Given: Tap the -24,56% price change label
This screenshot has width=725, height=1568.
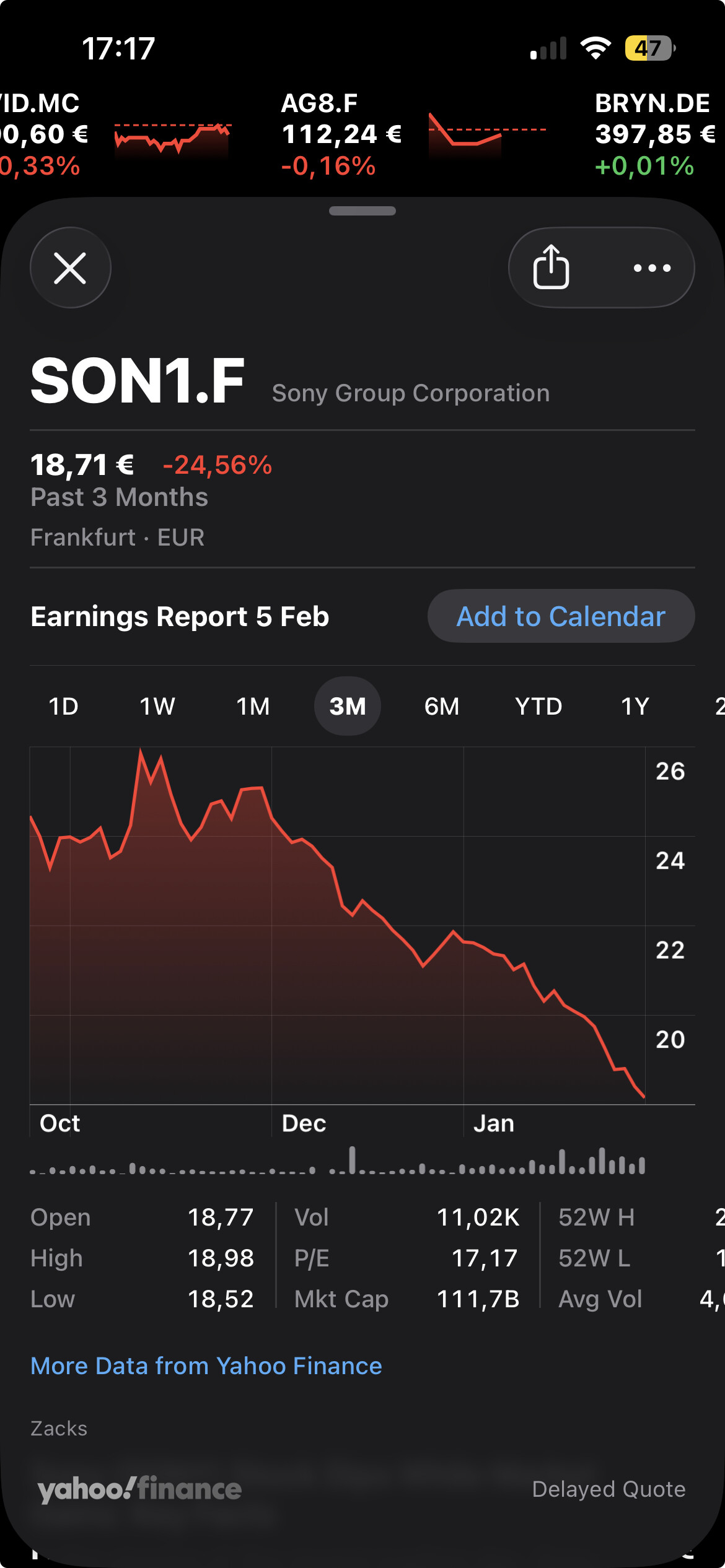Looking at the screenshot, I should click(x=217, y=465).
